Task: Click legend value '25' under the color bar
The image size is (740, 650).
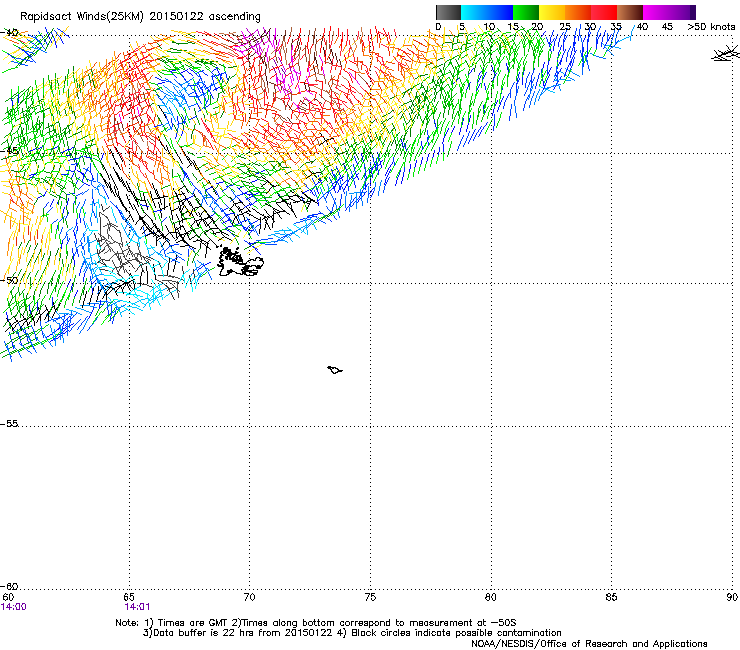Action: click(565, 27)
